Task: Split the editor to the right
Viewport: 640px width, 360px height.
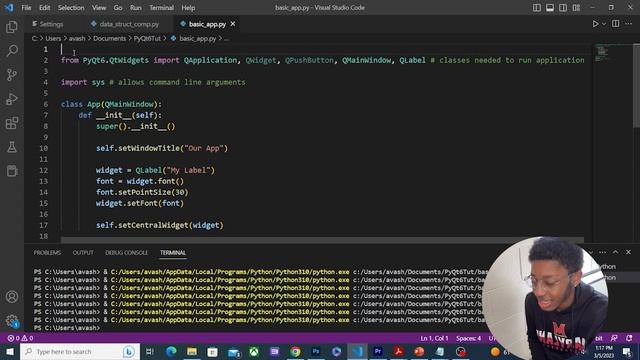Action: coord(616,24)
